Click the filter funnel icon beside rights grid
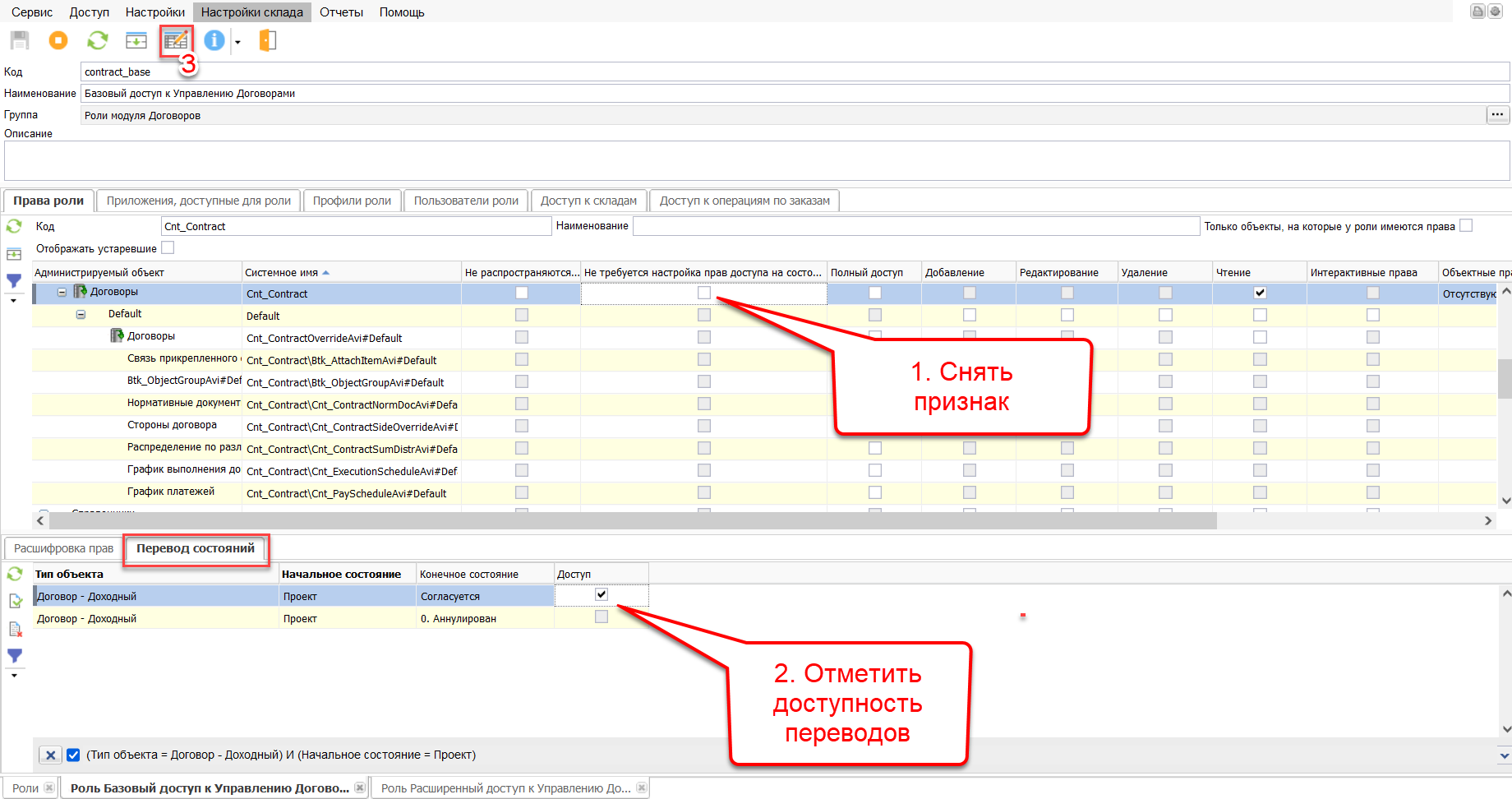The width and height of the screenshot is (1512, 799). 14,281
